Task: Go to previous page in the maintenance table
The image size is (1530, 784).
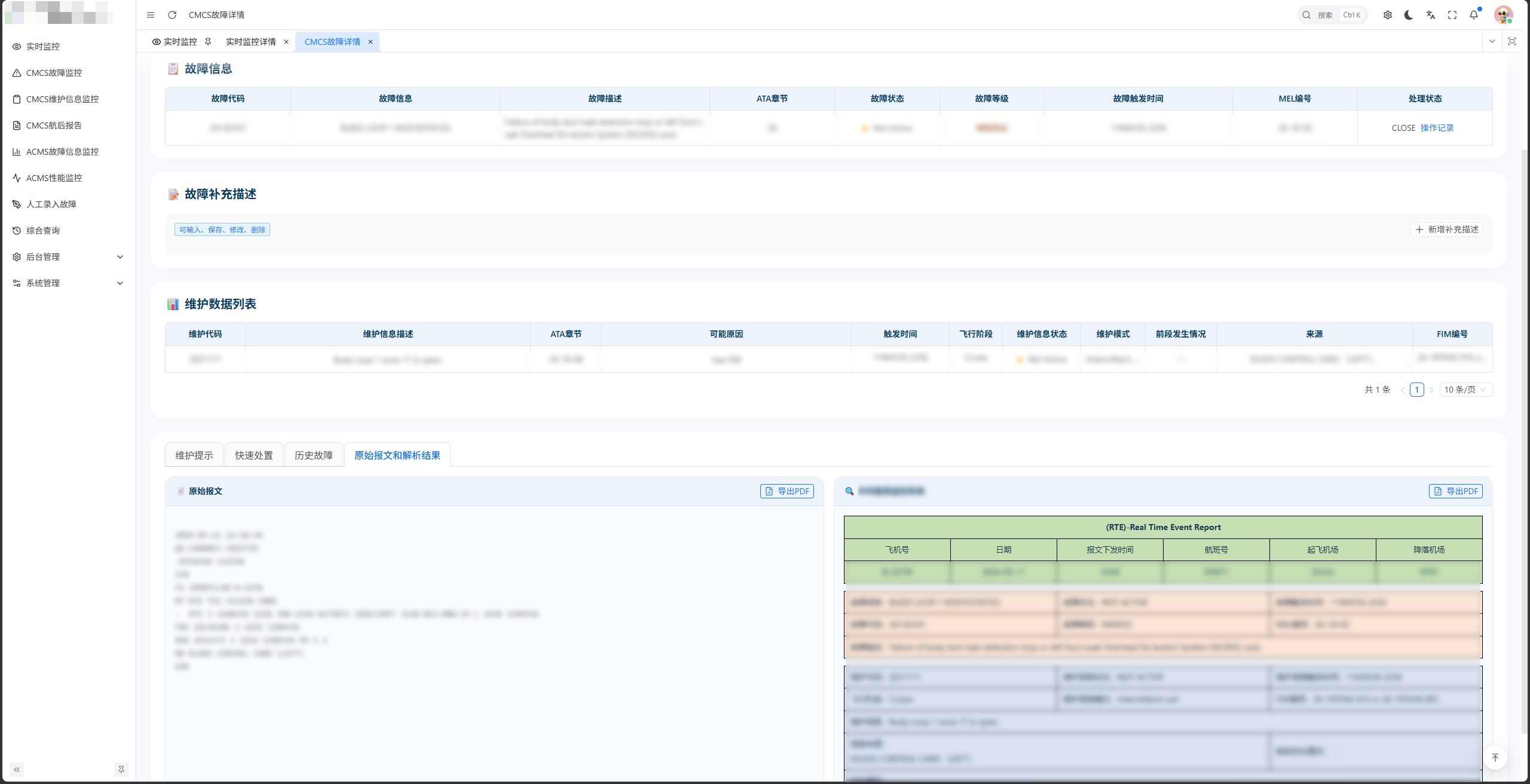Action: 1403,390
